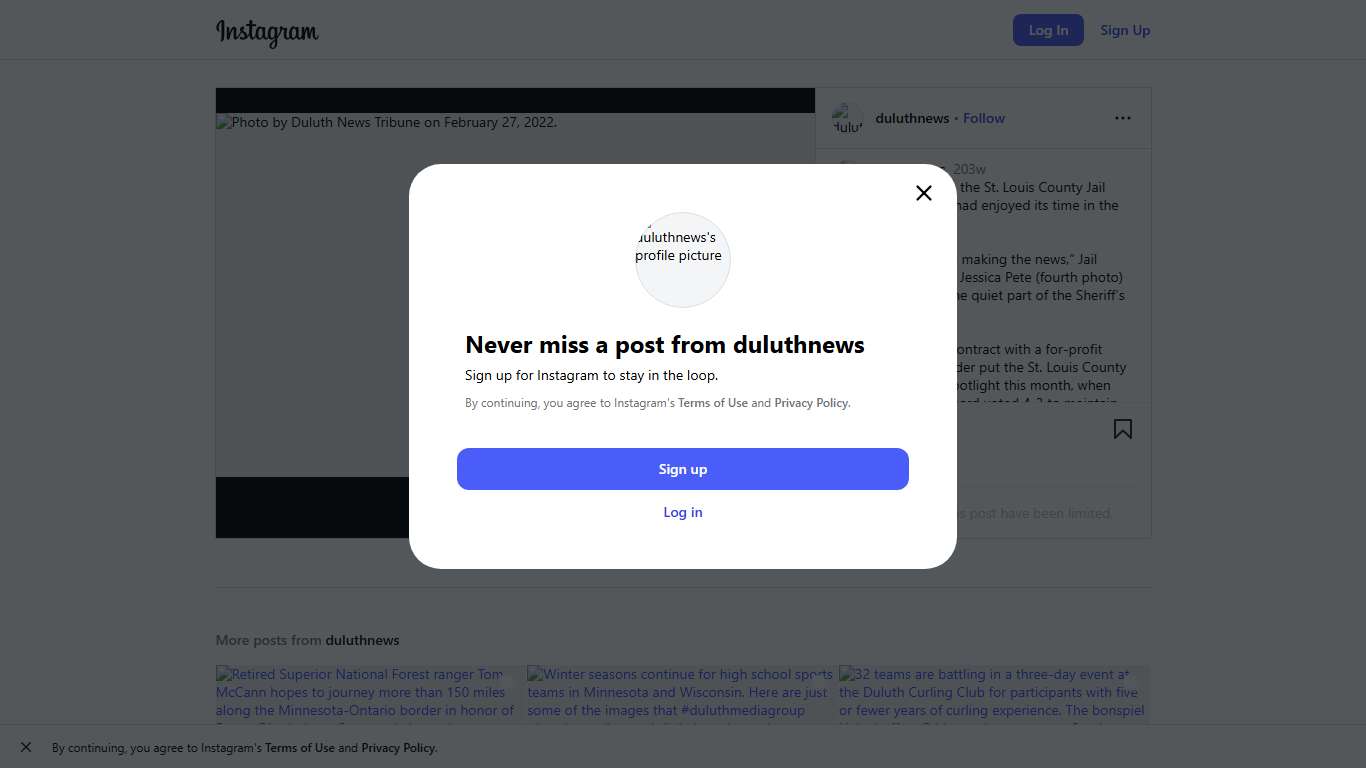Open Terms of Use link in modal

click(x=713, y=403)
